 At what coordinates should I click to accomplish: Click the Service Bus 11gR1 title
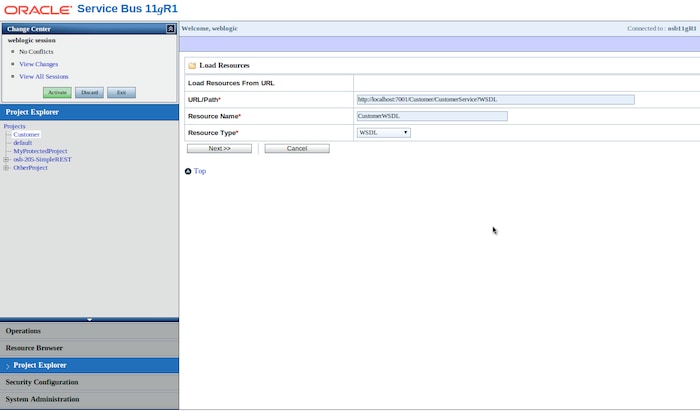pyautogui.click(x=127, y=9)
